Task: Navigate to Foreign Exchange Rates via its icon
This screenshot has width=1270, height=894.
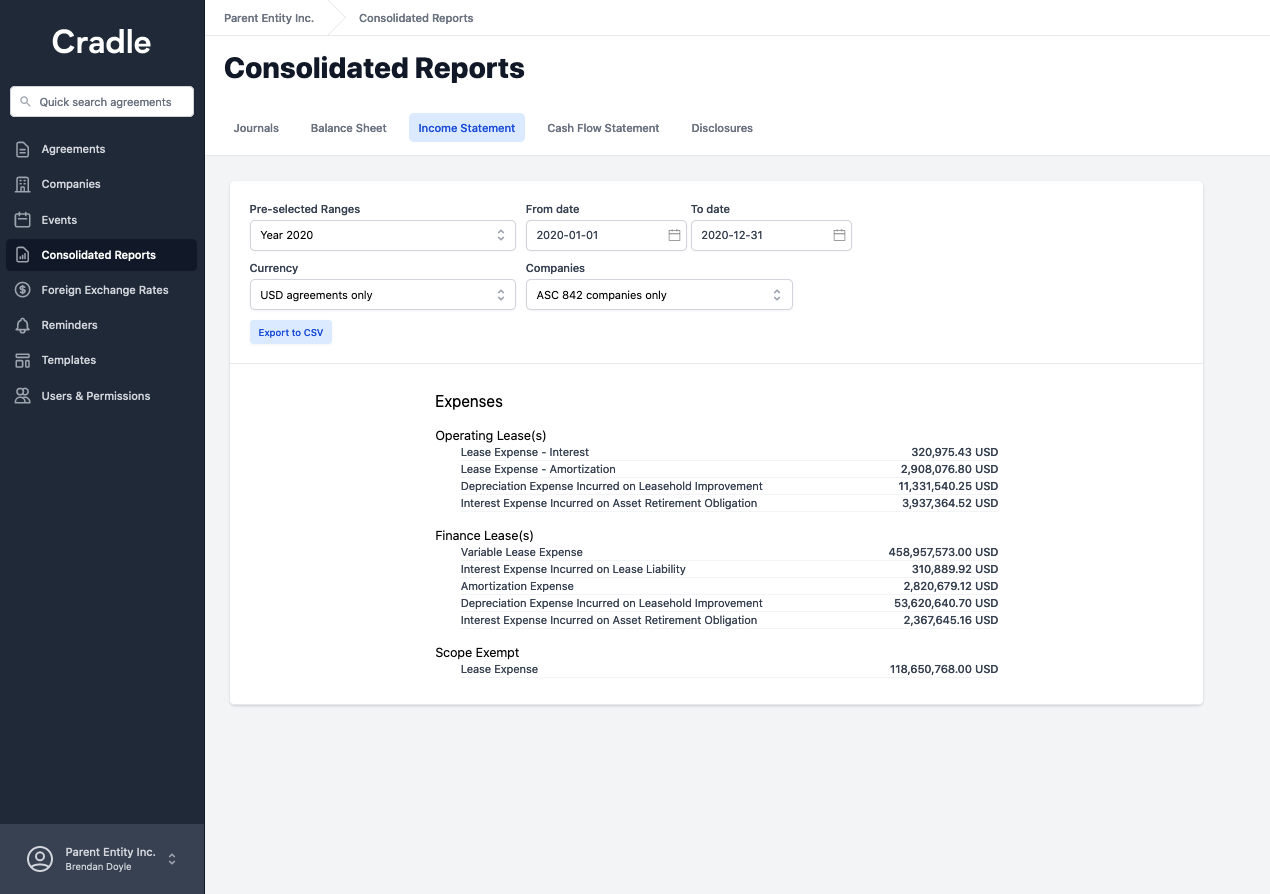Action: 22,290
